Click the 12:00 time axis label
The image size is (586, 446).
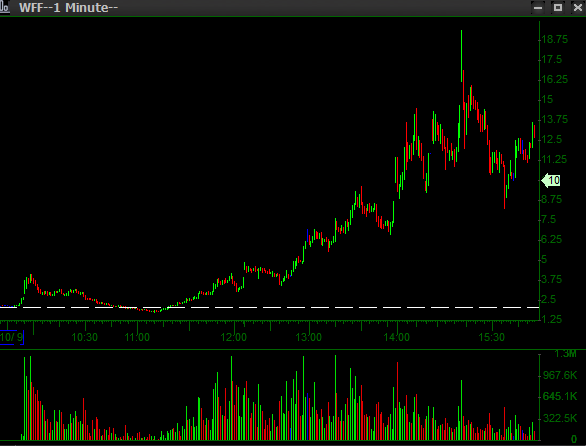234,337
